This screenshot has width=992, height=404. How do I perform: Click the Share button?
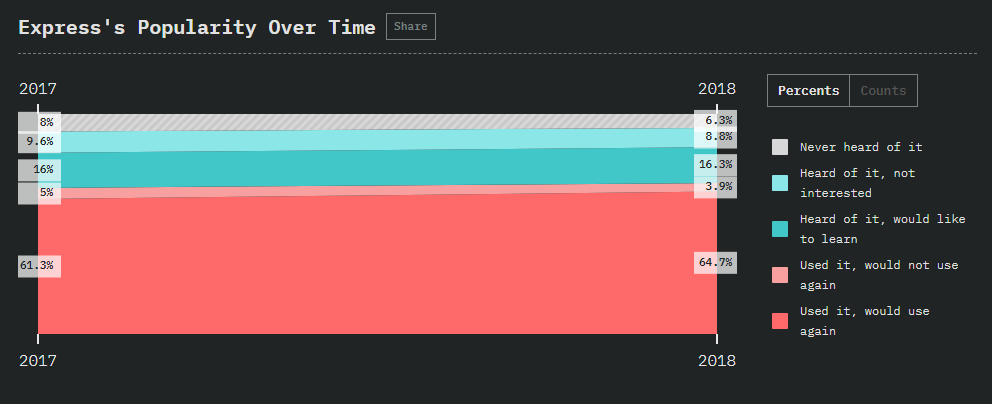click(x=411, y=27)
